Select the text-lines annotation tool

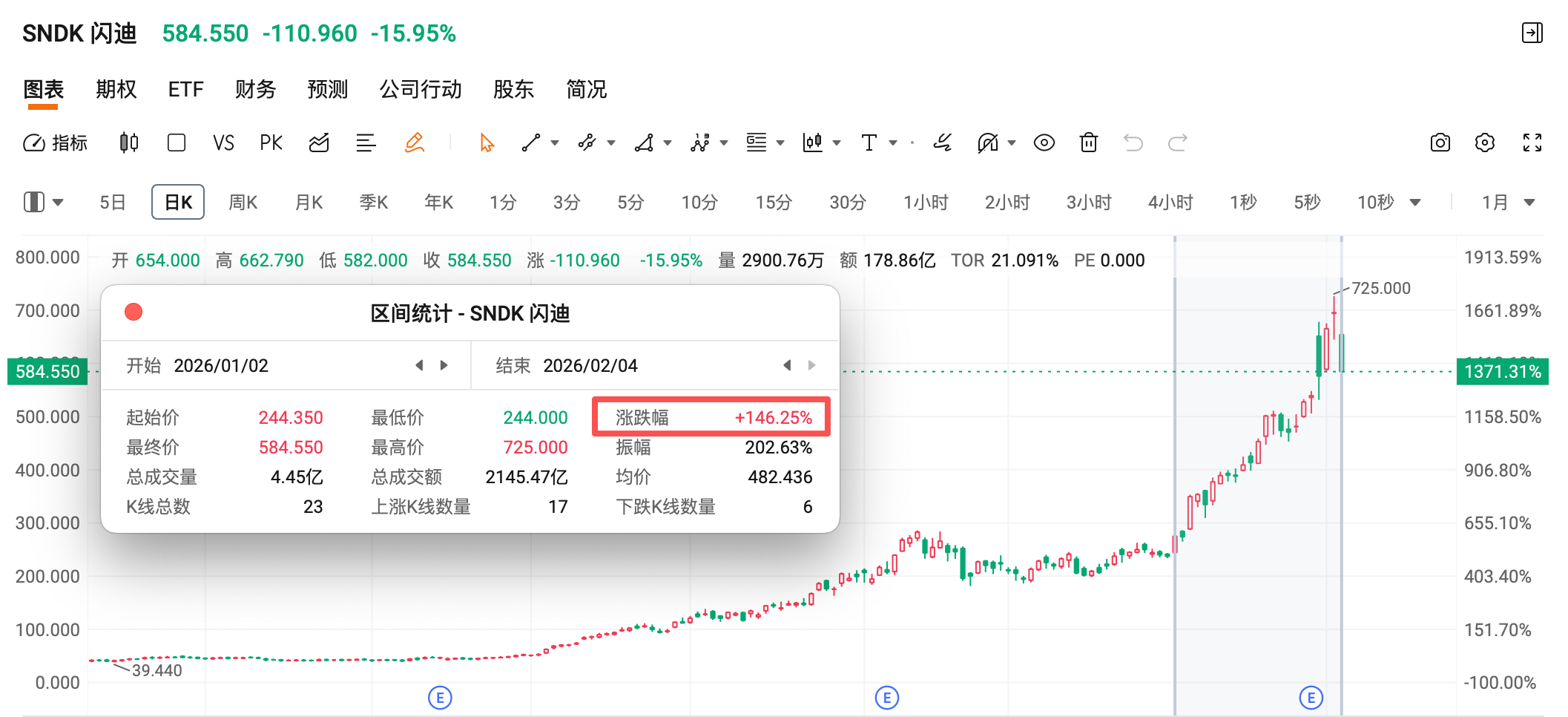pos(757,143)
